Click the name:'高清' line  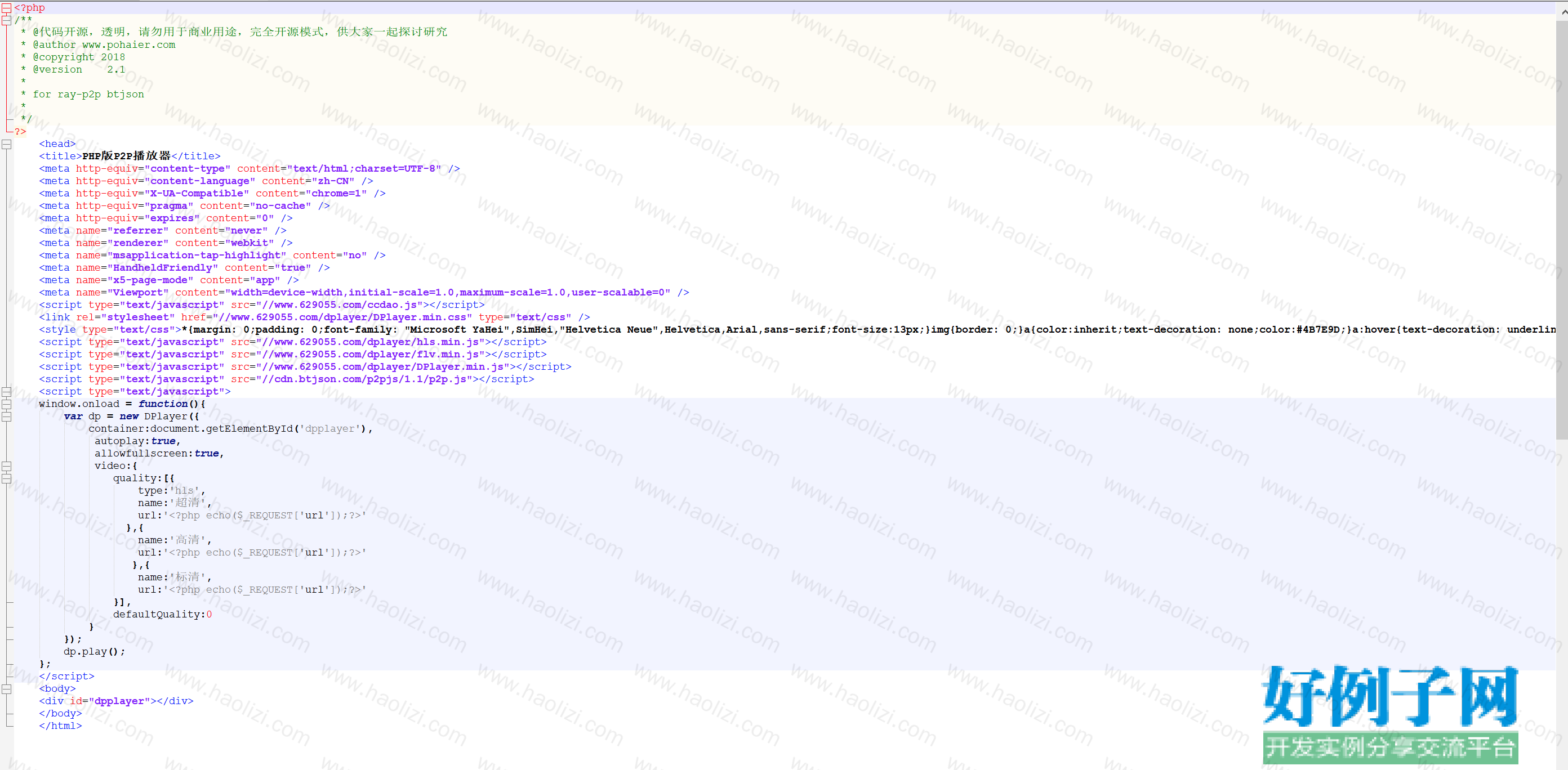coord(175,540)
